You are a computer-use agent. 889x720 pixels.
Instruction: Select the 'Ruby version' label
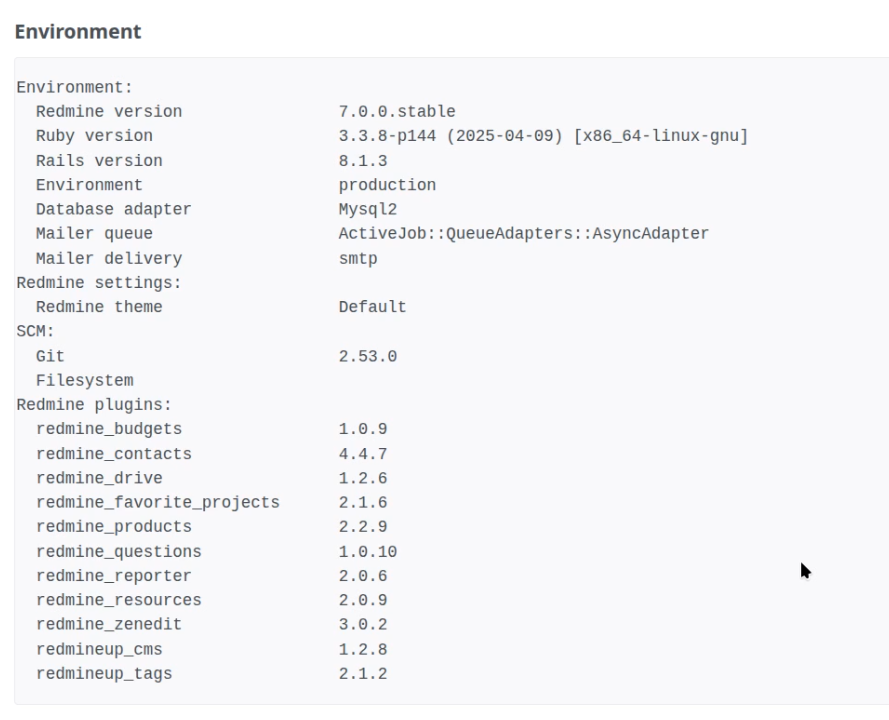[x=94, y=136]
